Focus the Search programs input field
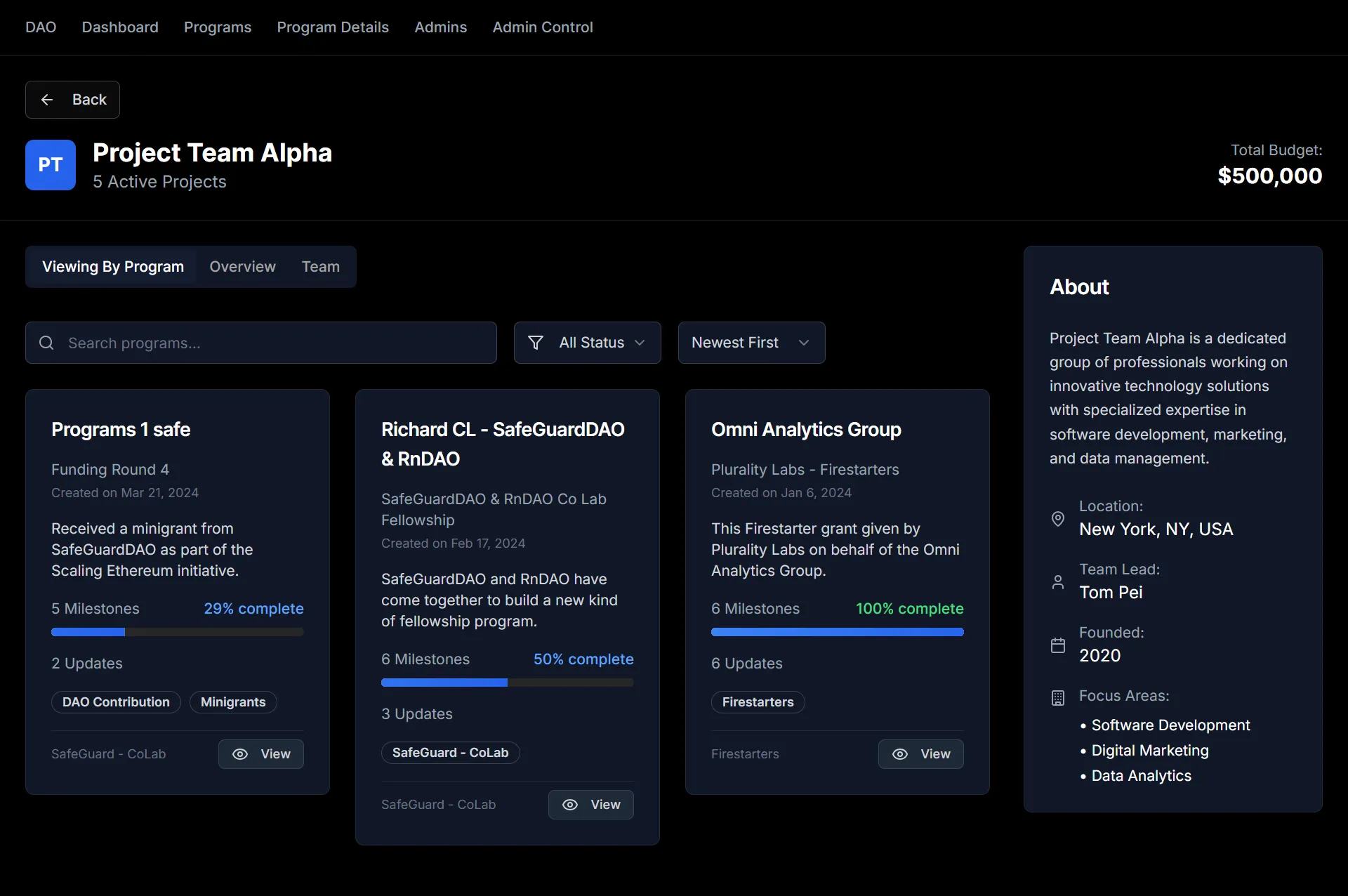 point(261,343)
